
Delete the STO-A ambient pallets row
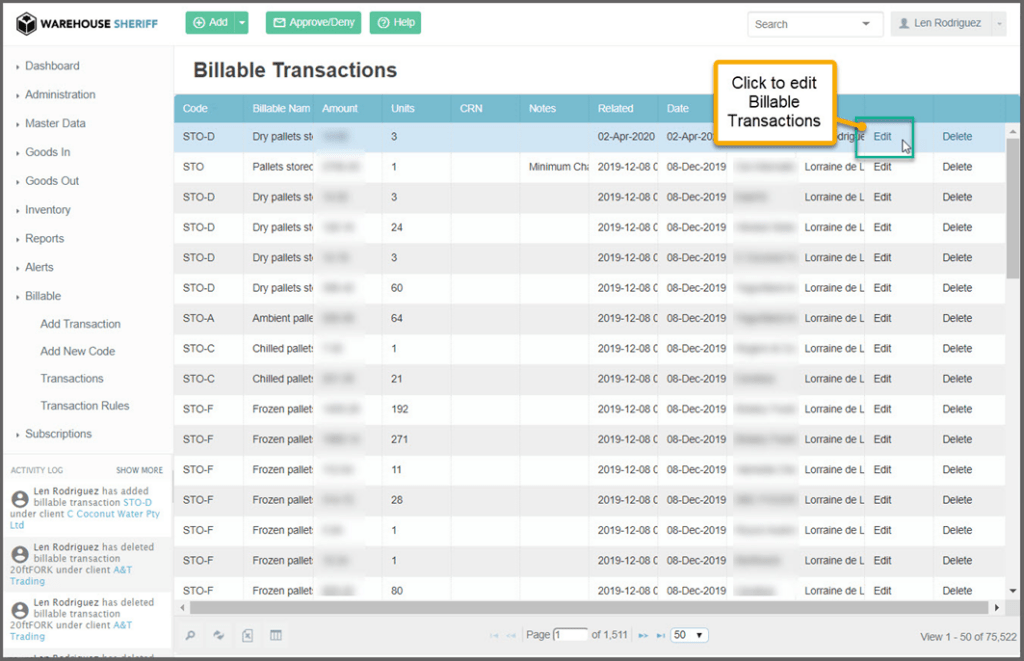coord(956,318)
